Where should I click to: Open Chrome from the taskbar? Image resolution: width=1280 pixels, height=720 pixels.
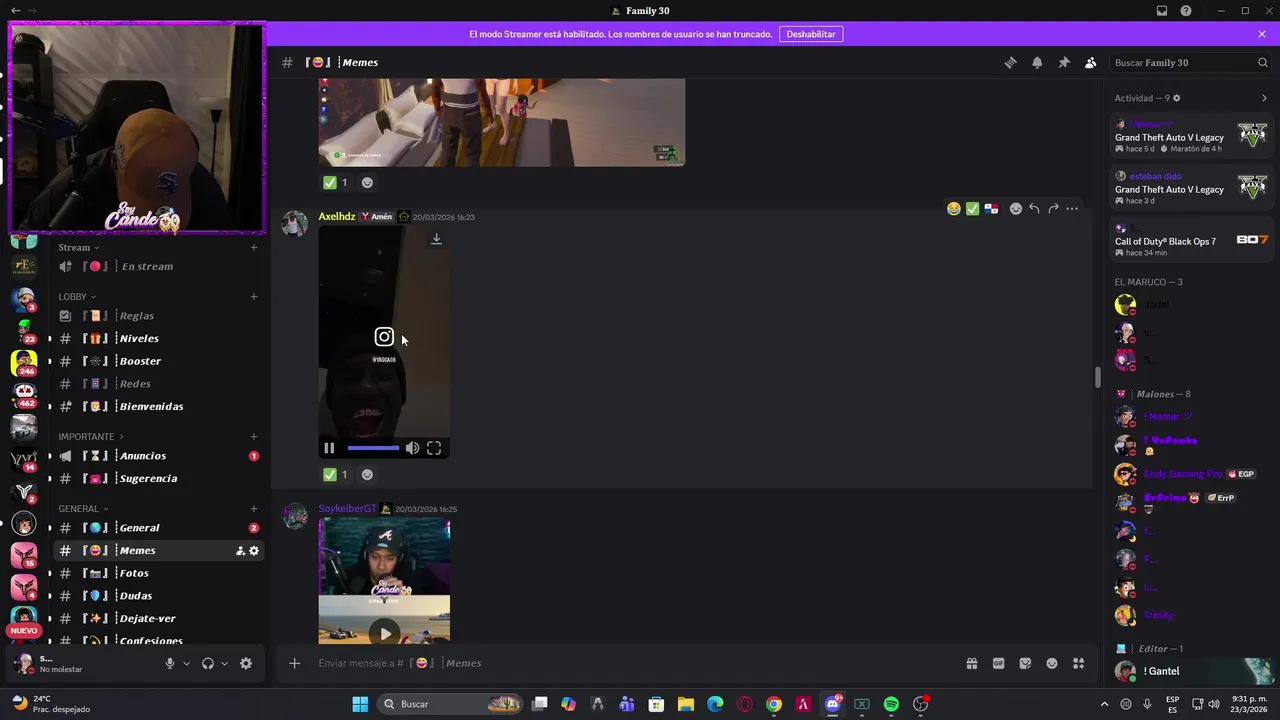(774, 704)
